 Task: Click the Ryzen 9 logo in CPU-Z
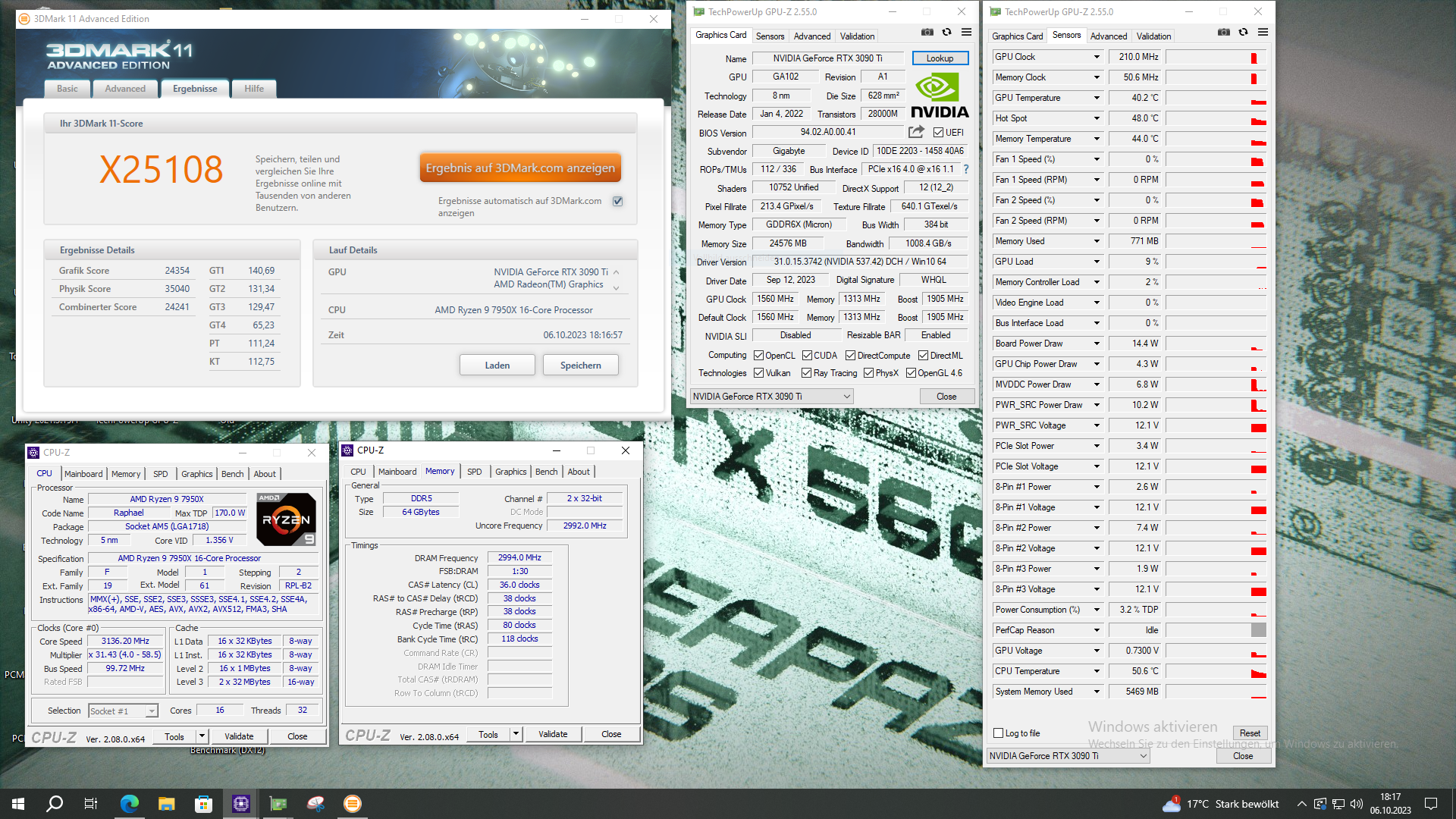286,519
